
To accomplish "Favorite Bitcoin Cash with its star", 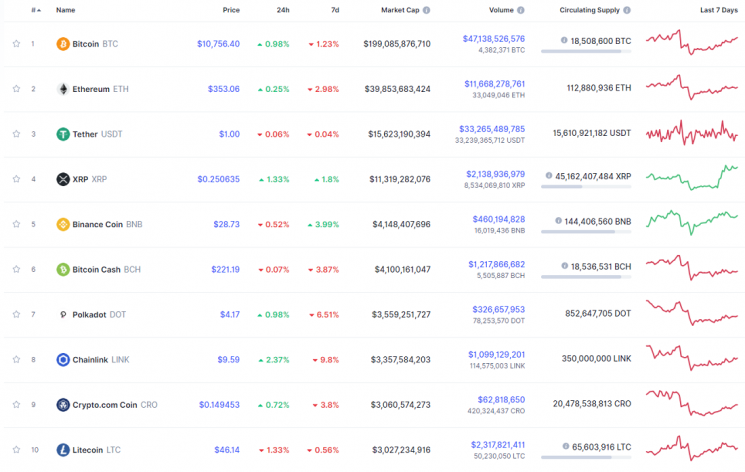I will coord(16,269).
